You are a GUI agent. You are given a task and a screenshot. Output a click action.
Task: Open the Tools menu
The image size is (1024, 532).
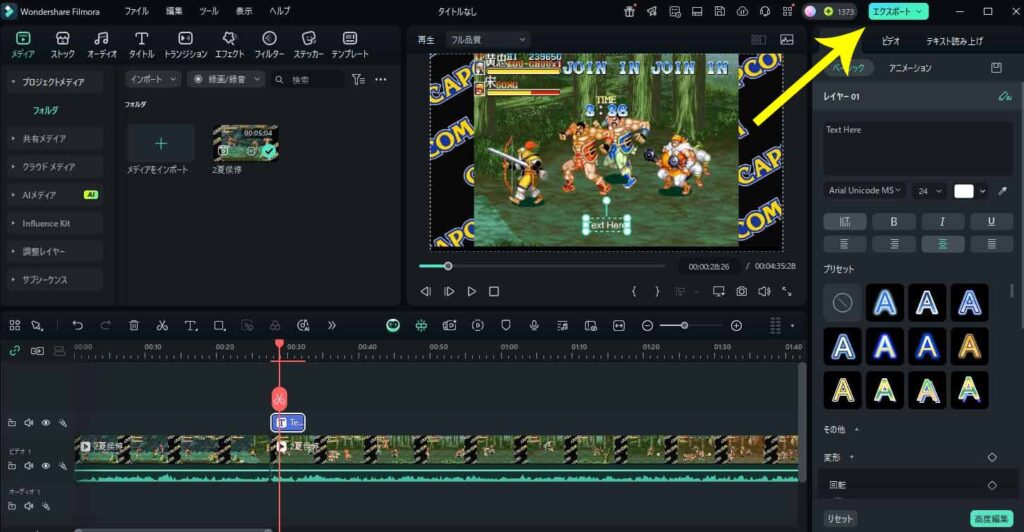[209, 11]
